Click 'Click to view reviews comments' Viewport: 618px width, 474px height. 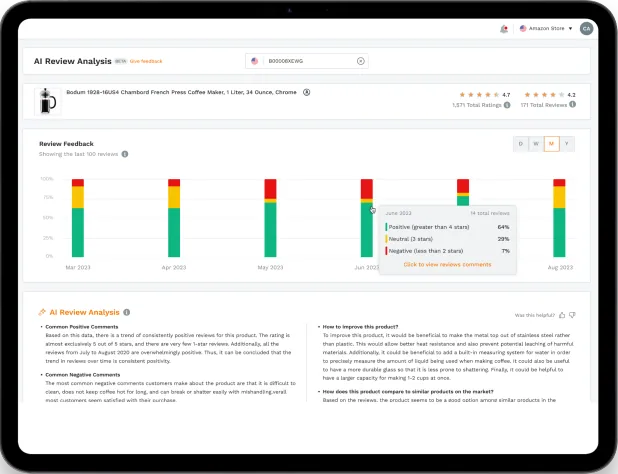pyautogui.click(x=447, y=265)
